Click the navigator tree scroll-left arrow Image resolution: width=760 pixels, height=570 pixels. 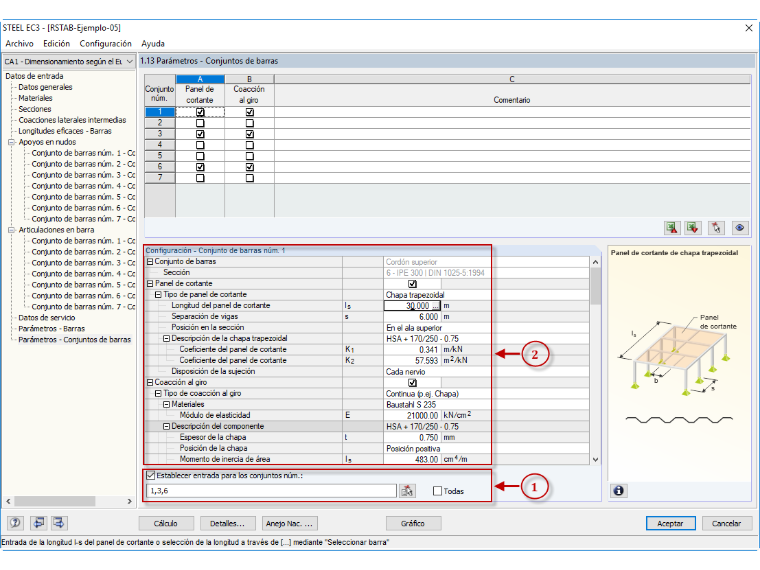tap(8, 501)
